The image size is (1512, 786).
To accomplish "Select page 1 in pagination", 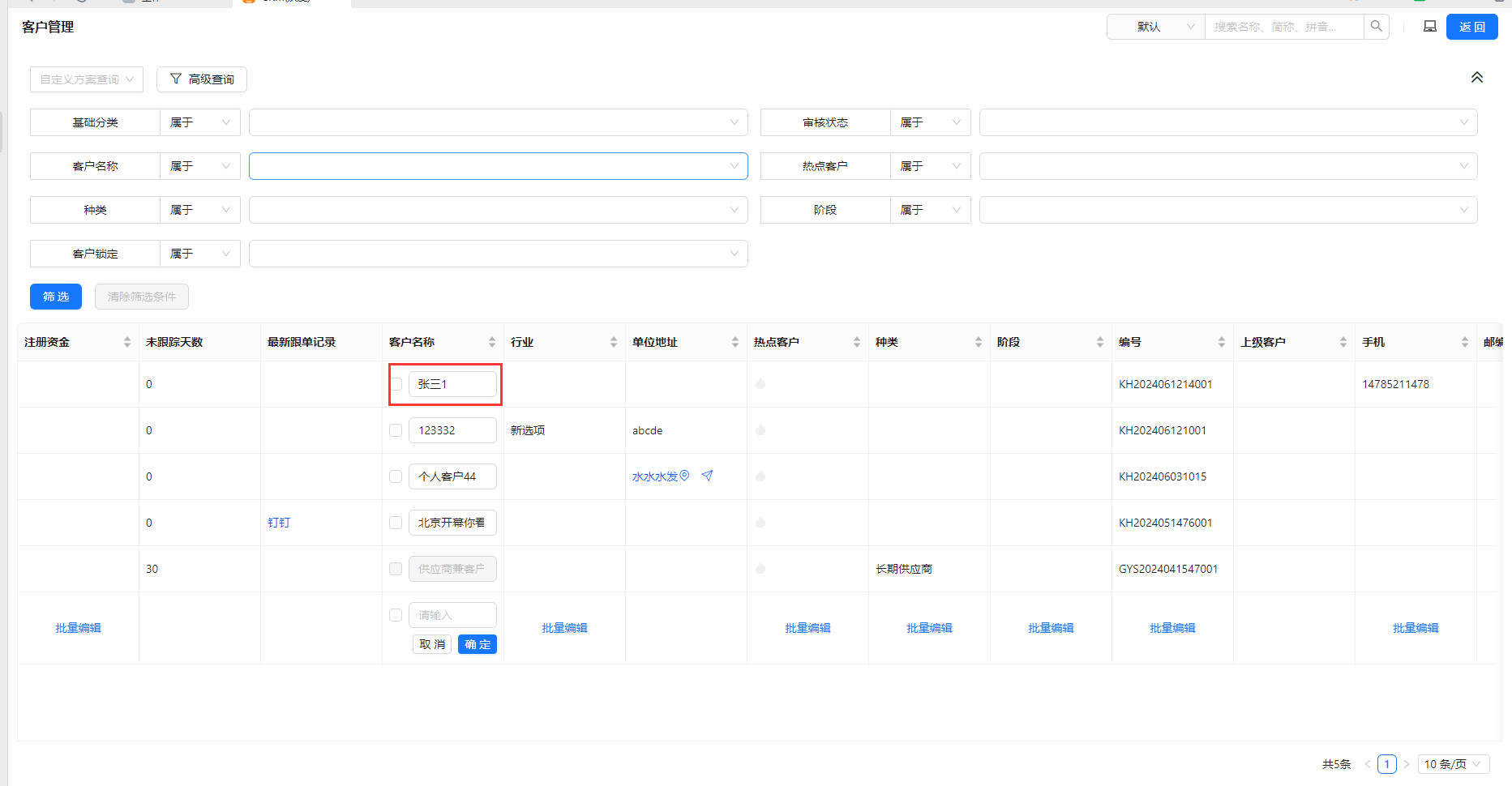I will coord(1387,764).
